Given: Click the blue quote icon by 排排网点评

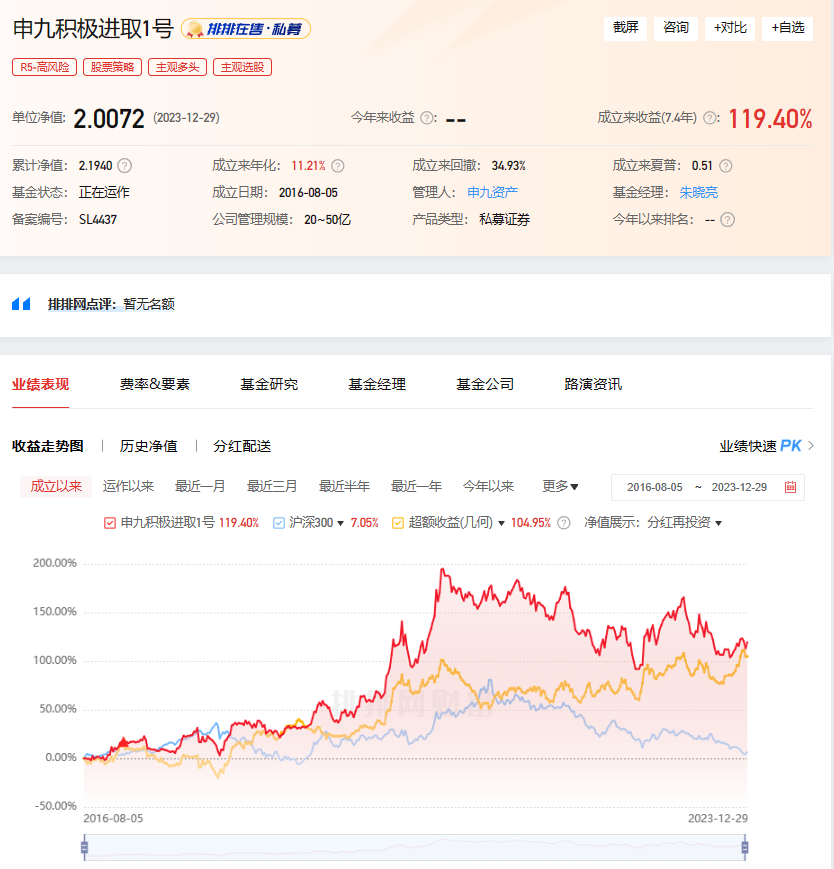Looking at the screenshot, I should point(21,304).
